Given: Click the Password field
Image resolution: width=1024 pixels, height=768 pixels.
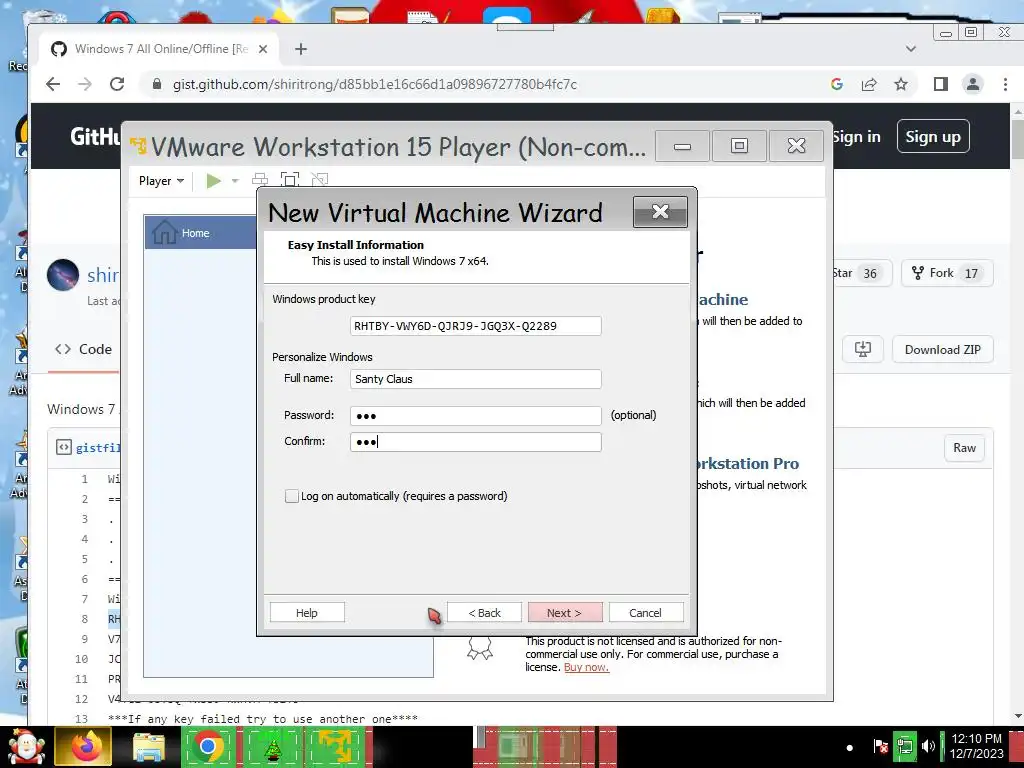Looking at the screenshot, I should pyautogui.click(x=475, y=416).
